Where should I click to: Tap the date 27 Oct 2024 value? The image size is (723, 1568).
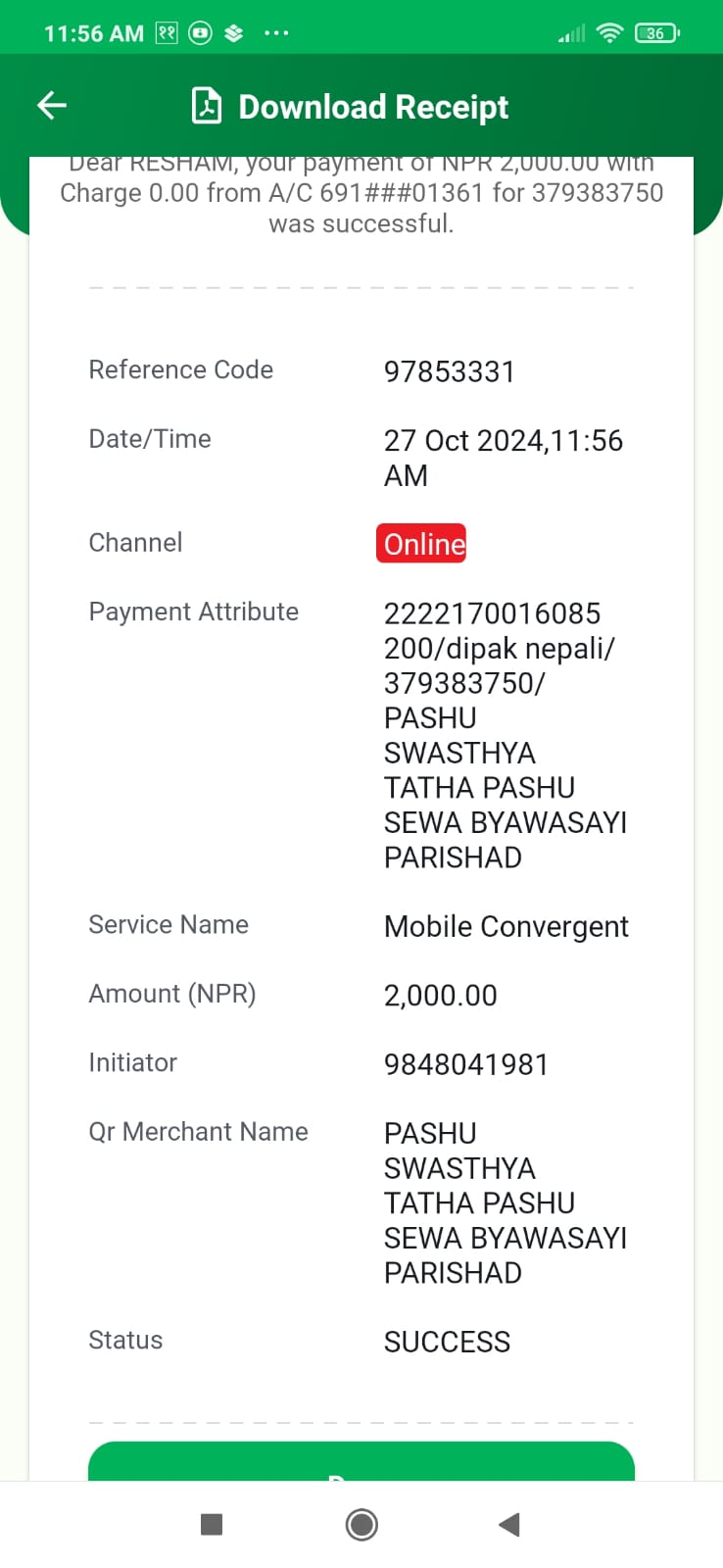click(463, 441)
